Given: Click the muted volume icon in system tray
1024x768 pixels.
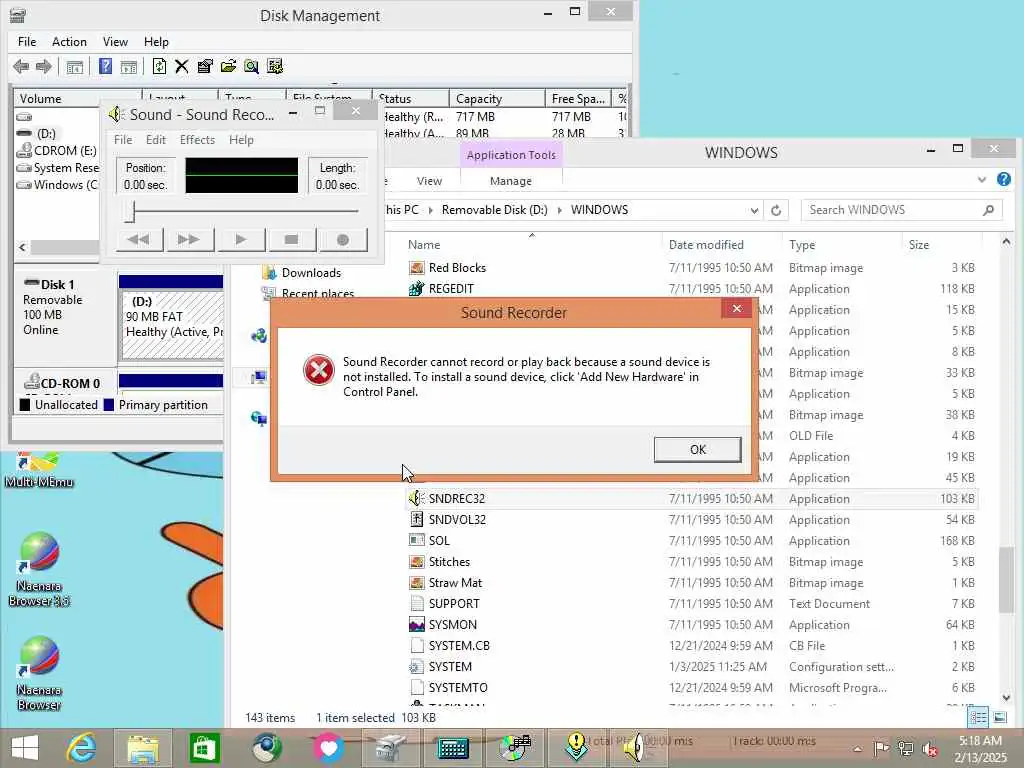Looking at the screenshot, I should pos(930,749).
